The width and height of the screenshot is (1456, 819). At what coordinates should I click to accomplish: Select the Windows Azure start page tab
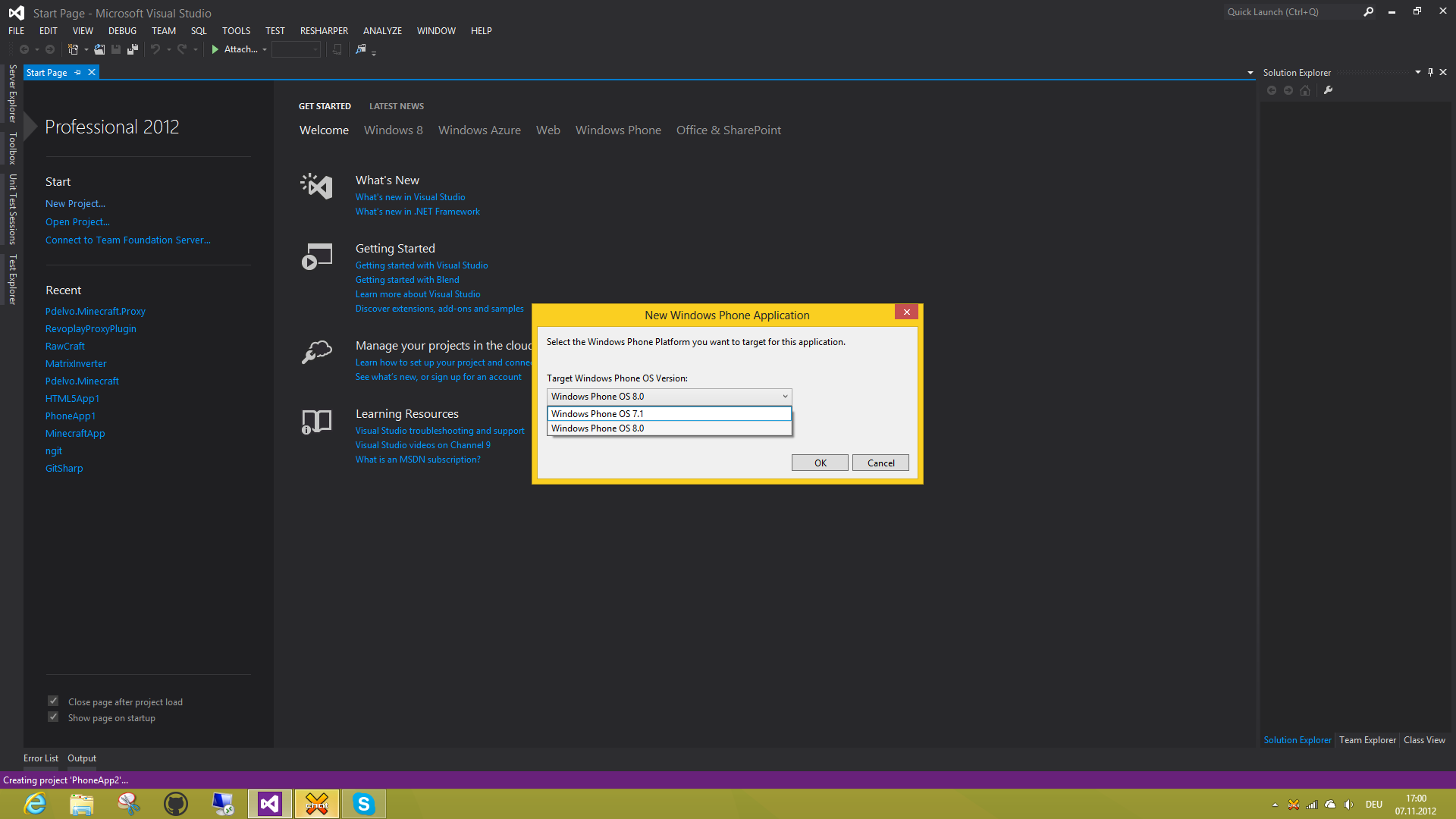pos(479,130)
